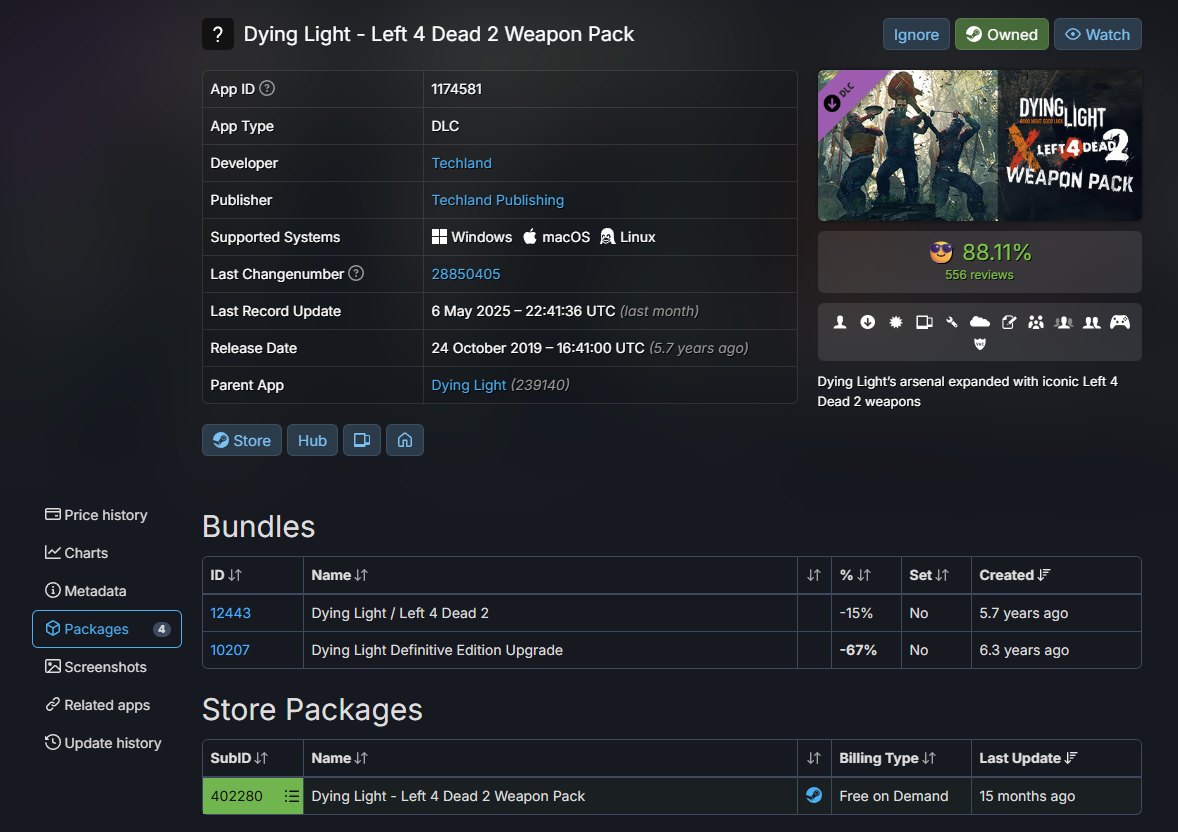Click the VAC shield feature icon
This screenshot has width=1178, height=832.
tap(980, 344)
